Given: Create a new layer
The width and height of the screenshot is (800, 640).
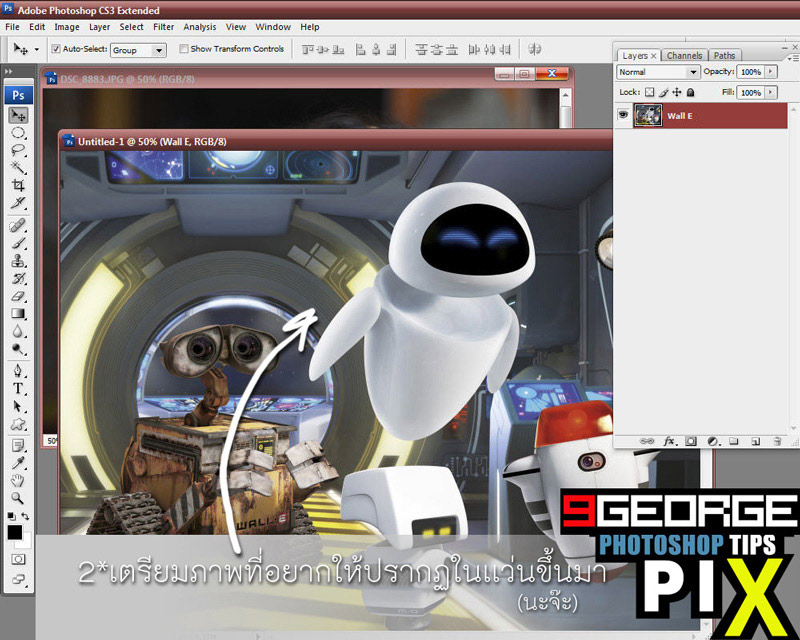Looking at the screenshot, I should pyautogui.click(x=756, y=441).
